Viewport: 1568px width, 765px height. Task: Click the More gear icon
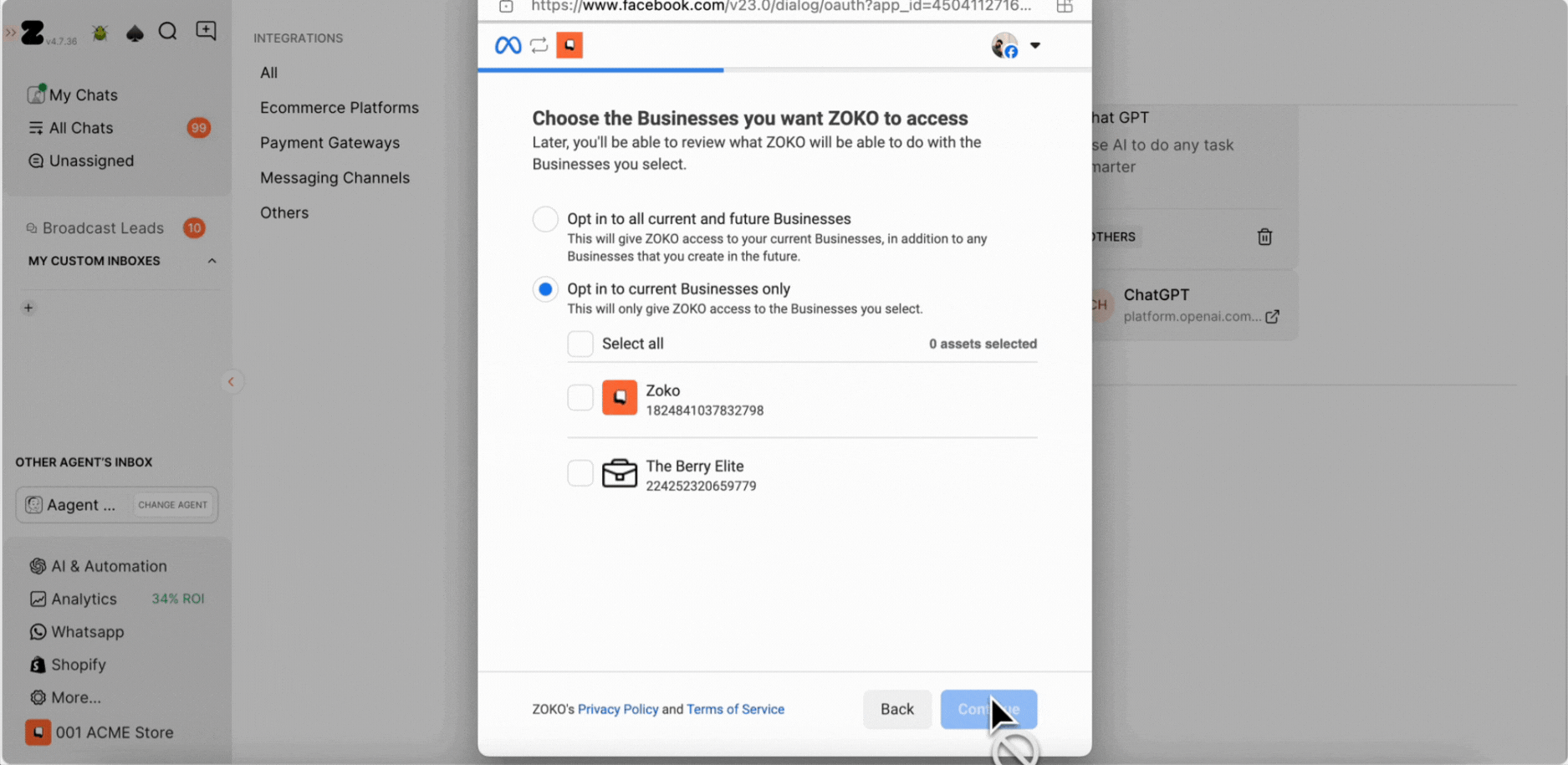click(38, 697)
